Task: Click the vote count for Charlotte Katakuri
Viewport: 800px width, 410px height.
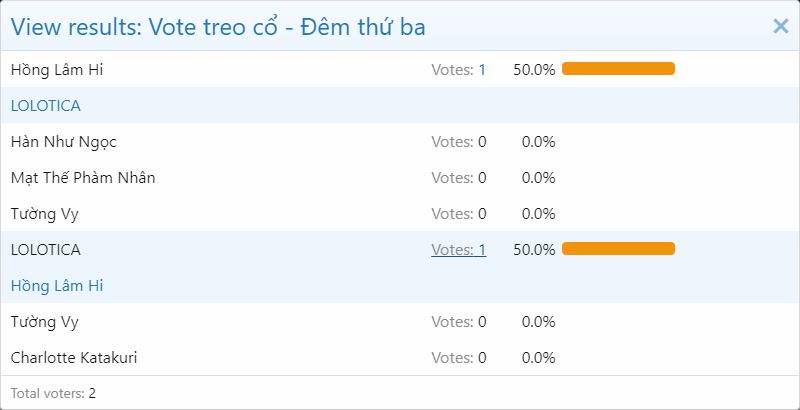Action: coord(458,358)
